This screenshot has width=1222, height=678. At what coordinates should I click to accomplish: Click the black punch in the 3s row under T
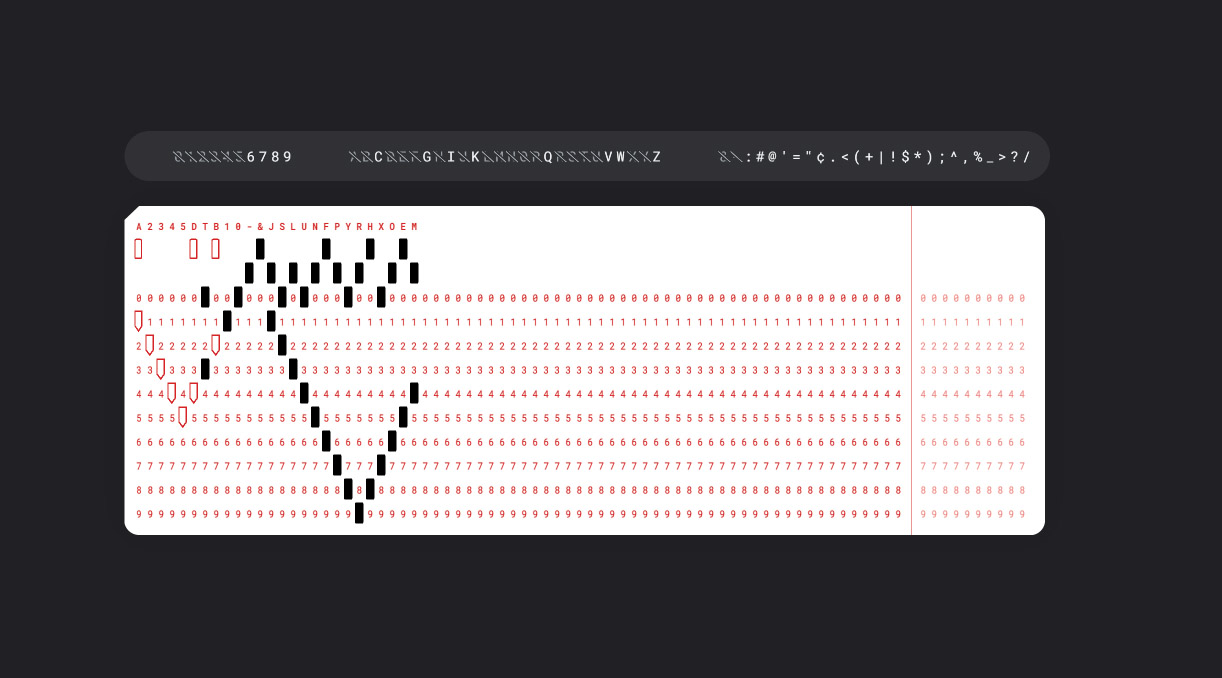(x=205, y=369)
